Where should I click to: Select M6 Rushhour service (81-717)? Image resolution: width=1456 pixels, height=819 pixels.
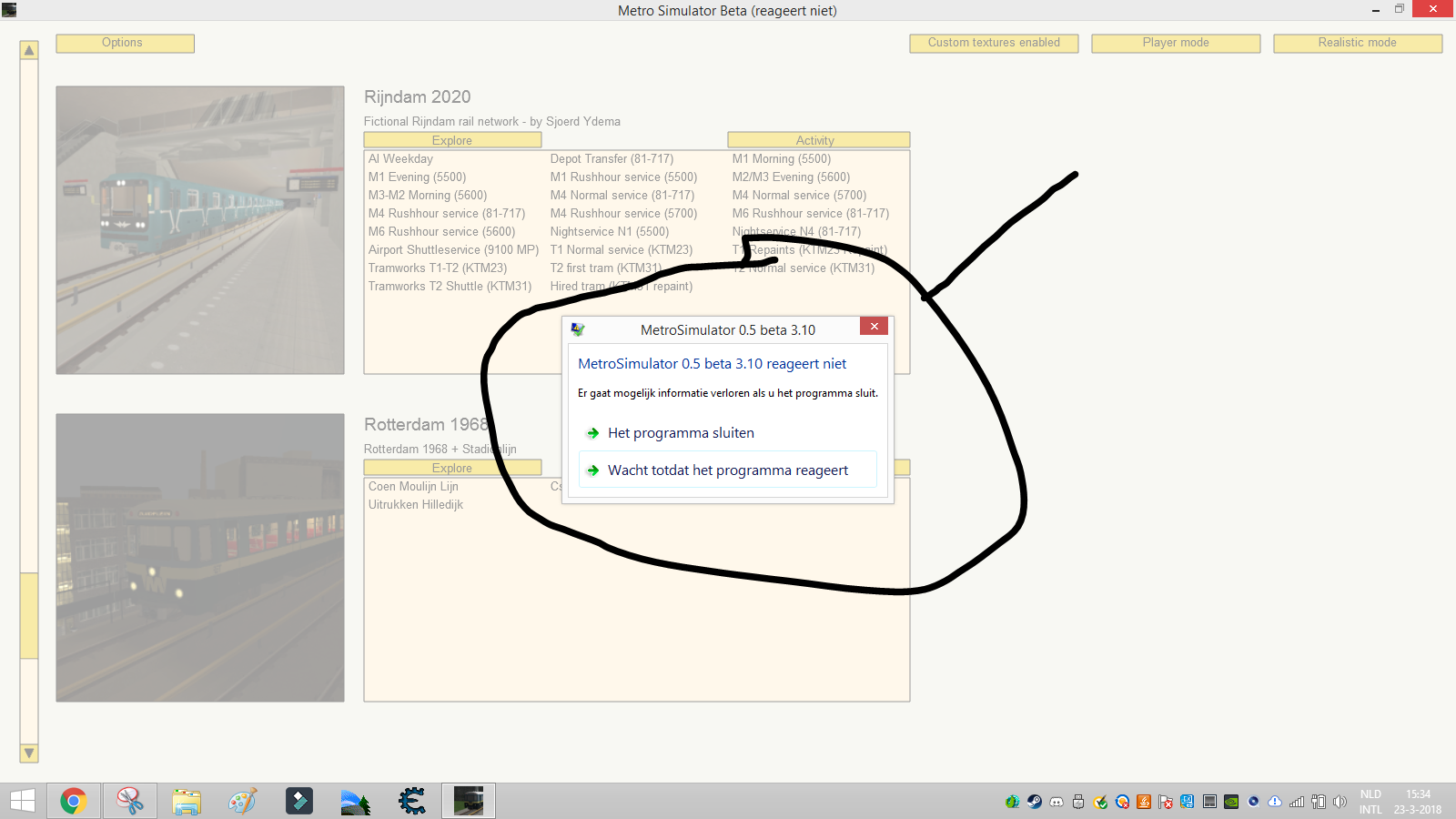811,213
